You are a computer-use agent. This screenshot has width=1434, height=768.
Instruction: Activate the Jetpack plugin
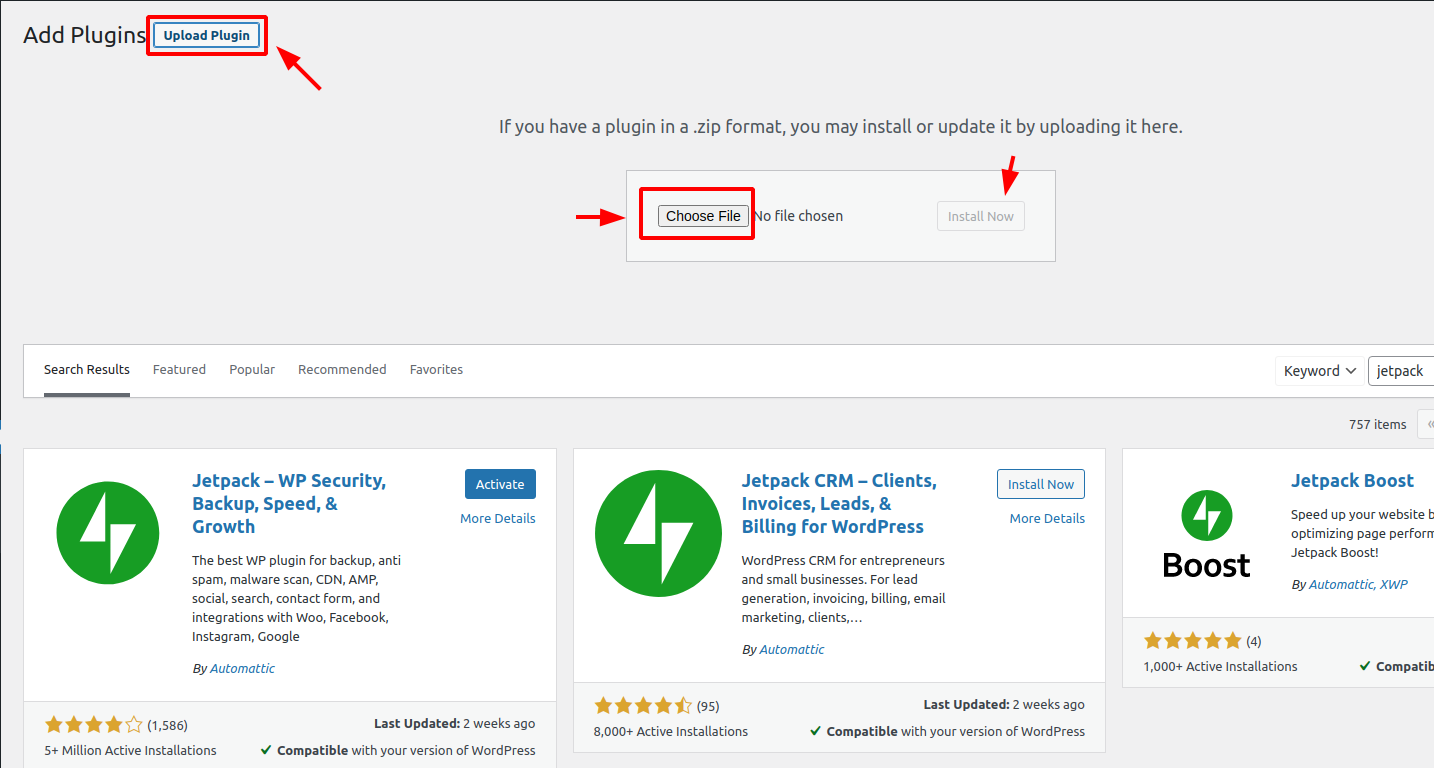[500, 484]
